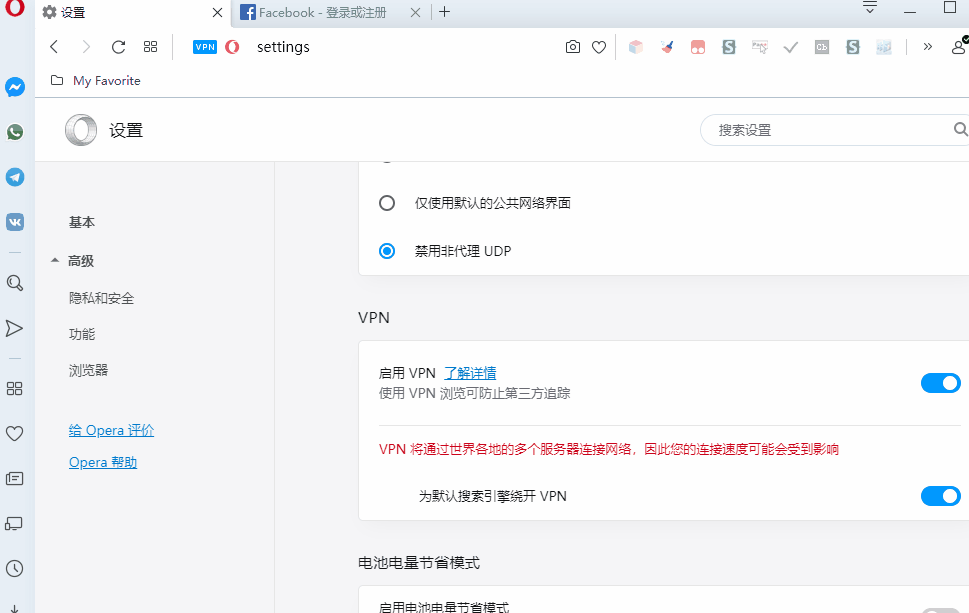
Task: Open WhatsApp in the sidebar
Action: click(15, 132)
